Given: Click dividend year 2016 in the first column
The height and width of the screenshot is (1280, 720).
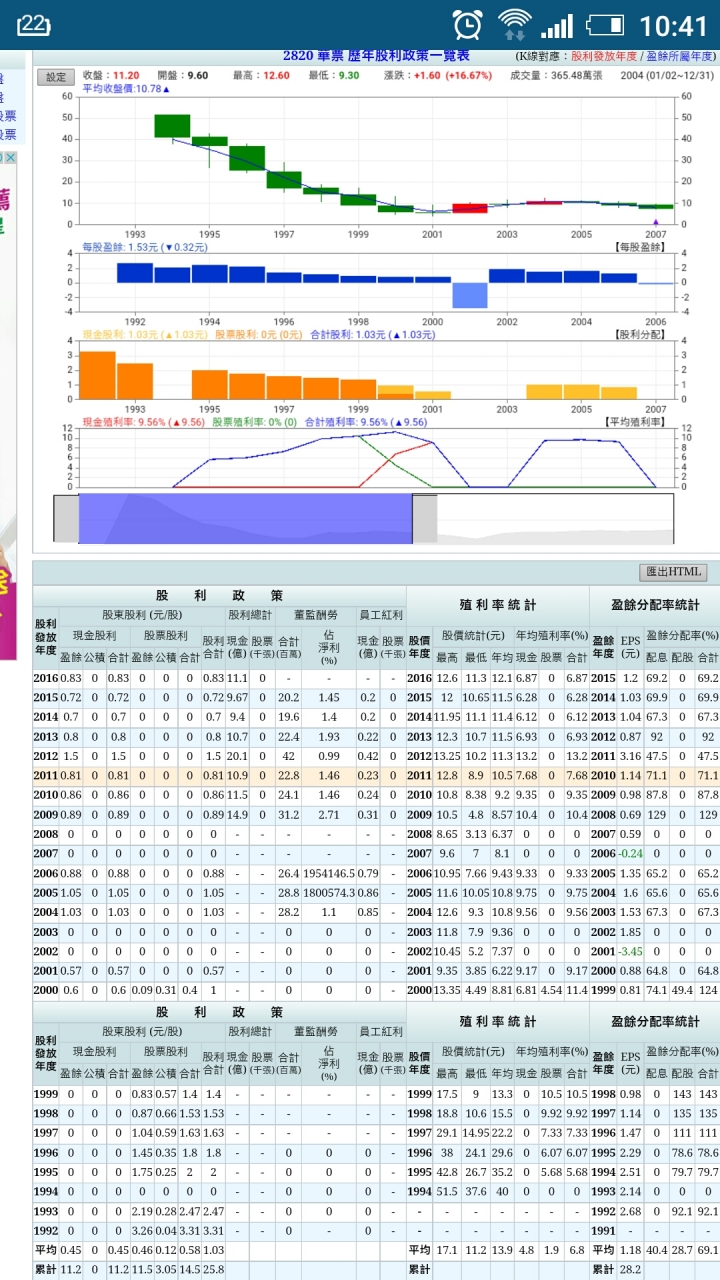Looking at the screenshot, I should coord(45,678).
